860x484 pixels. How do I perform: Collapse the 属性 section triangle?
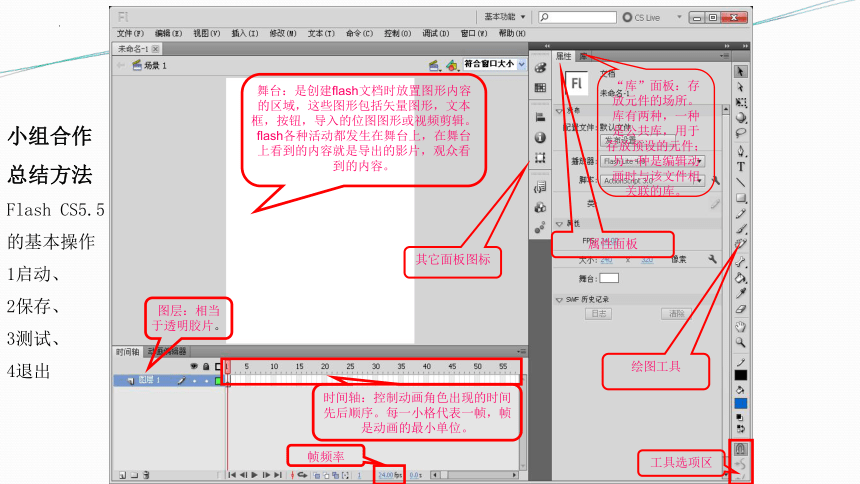click(x=559, y=224)
